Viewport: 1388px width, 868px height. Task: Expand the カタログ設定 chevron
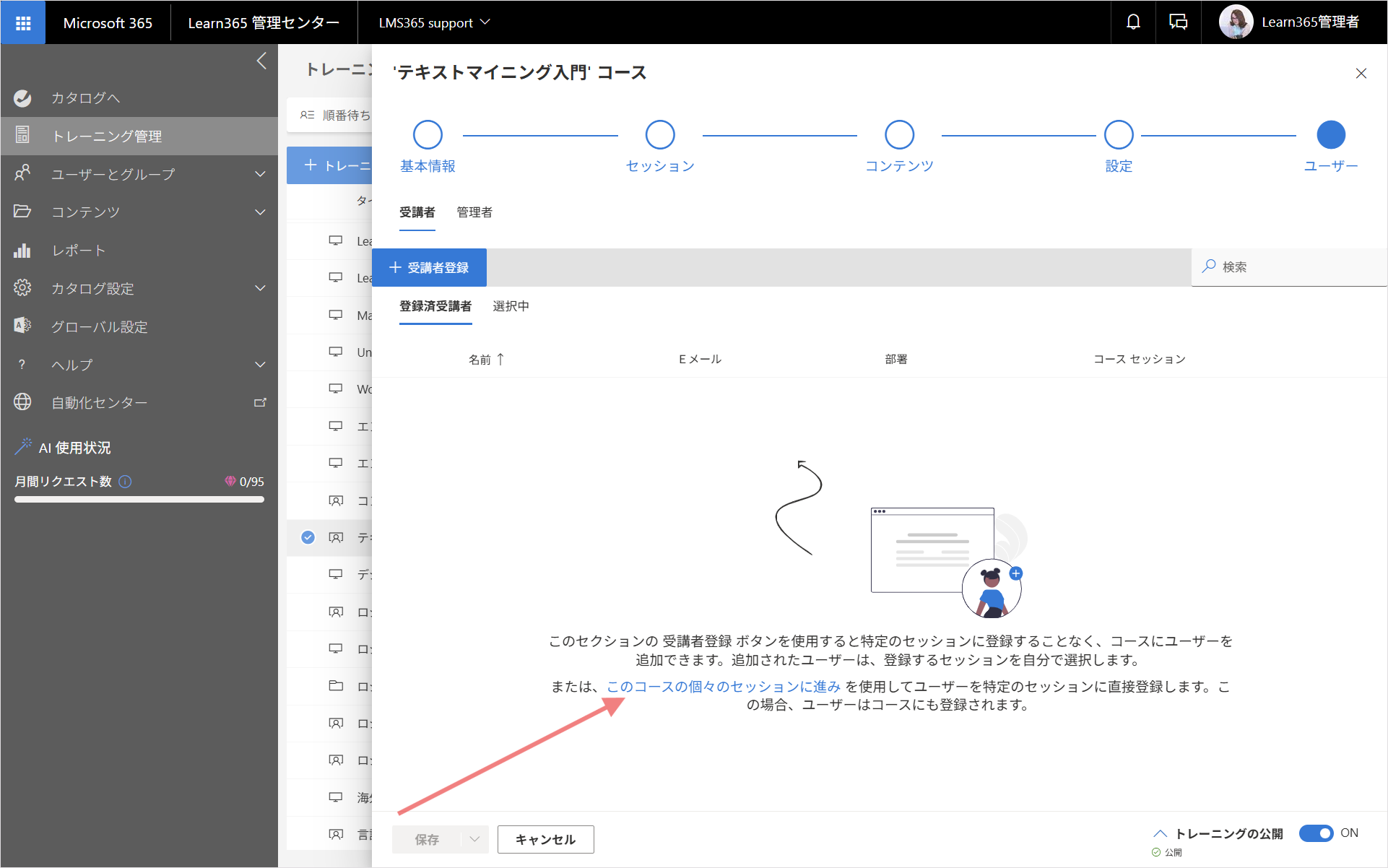(260, 288)
